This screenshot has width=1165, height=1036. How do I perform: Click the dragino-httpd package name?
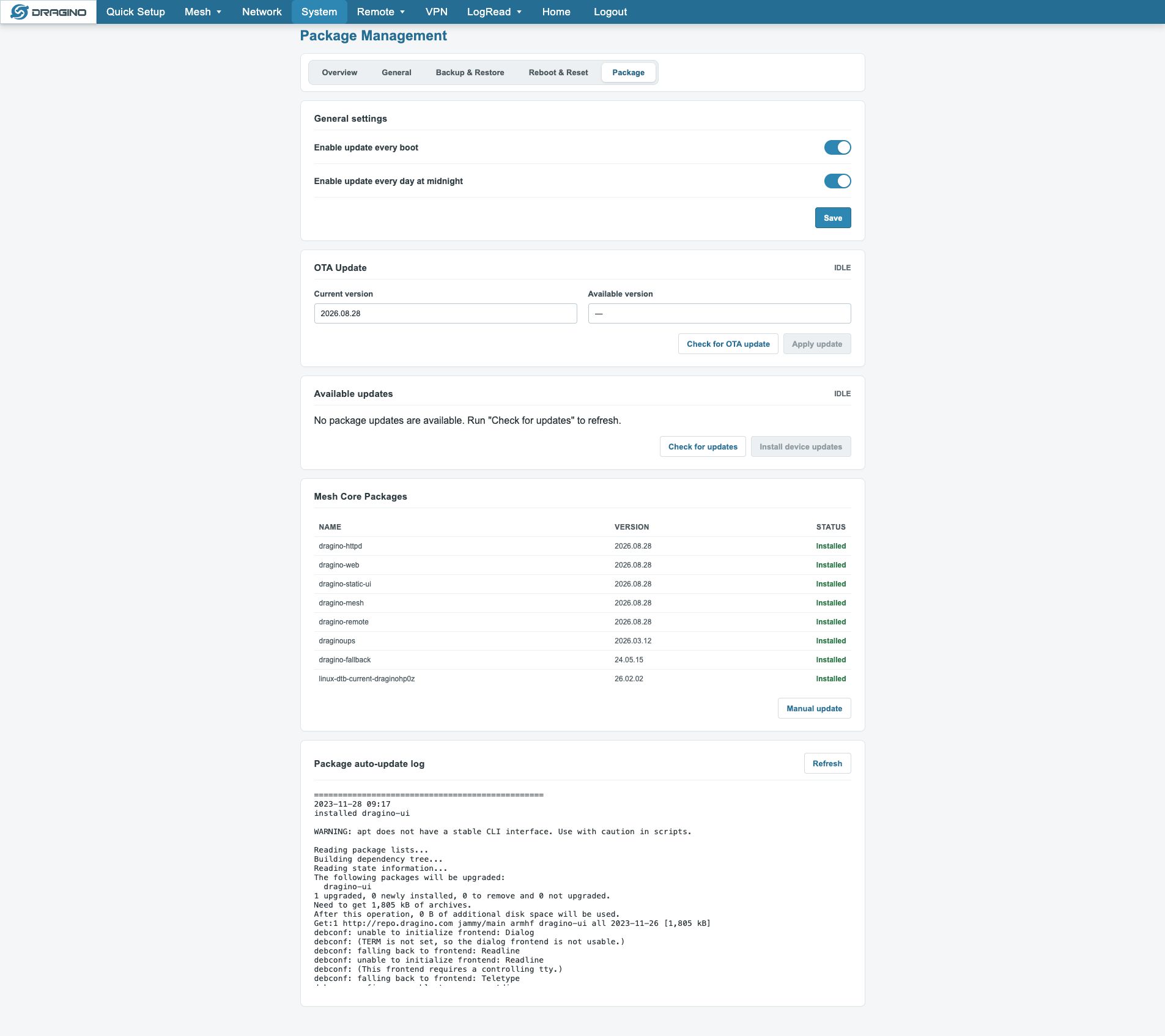(x=340, y=546)
